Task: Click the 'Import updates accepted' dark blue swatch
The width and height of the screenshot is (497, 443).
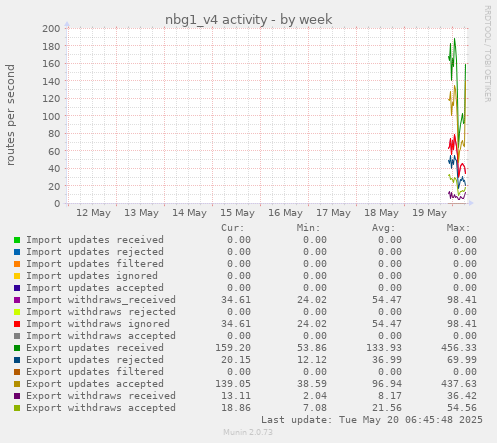Action: tap(17, 288)
